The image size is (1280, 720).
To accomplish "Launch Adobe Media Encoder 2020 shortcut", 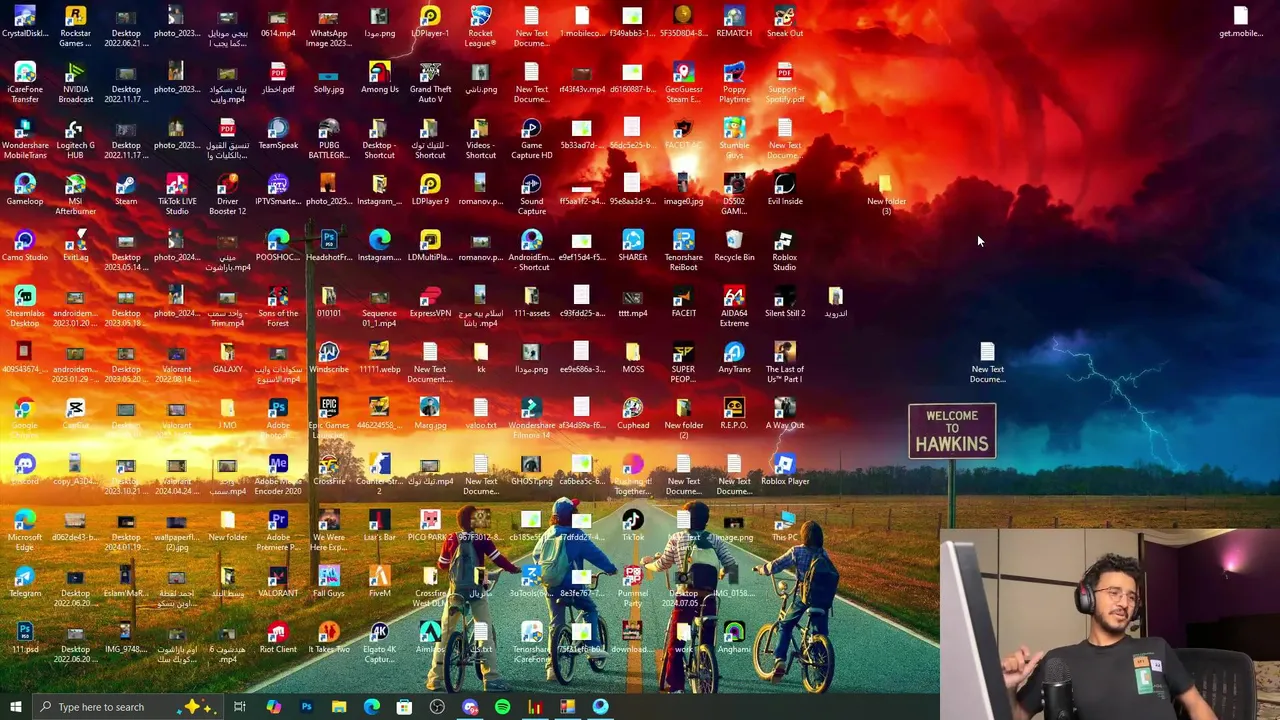I will point(278,475).
